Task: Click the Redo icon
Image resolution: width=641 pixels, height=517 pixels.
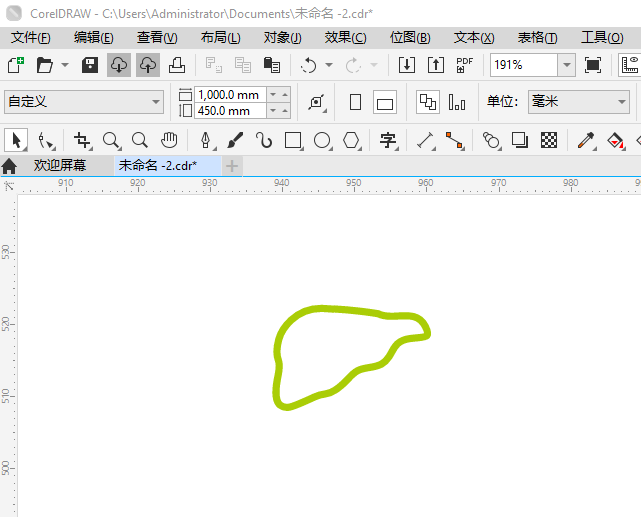Action: click(353, 65)
